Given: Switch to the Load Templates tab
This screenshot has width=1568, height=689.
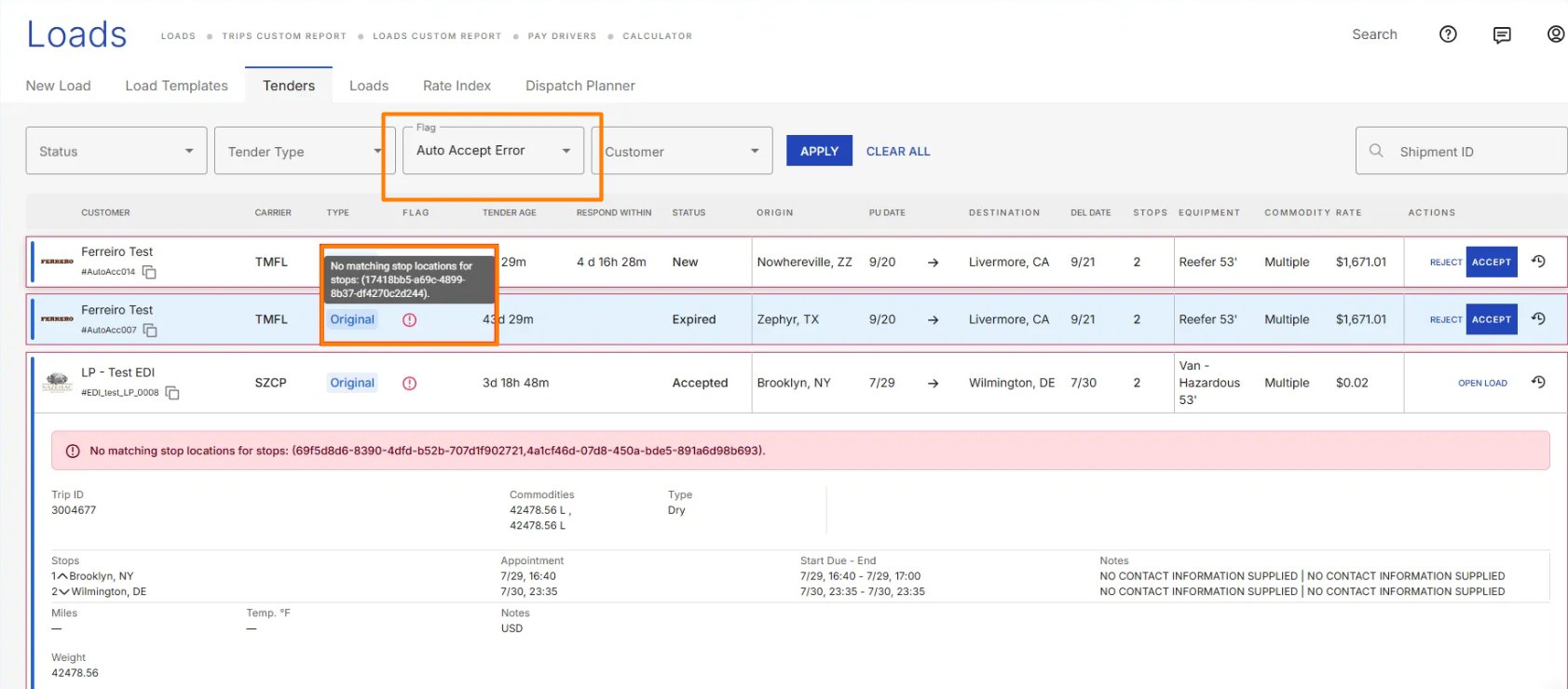Looking at the screenshot, I should tap(177, 86).
